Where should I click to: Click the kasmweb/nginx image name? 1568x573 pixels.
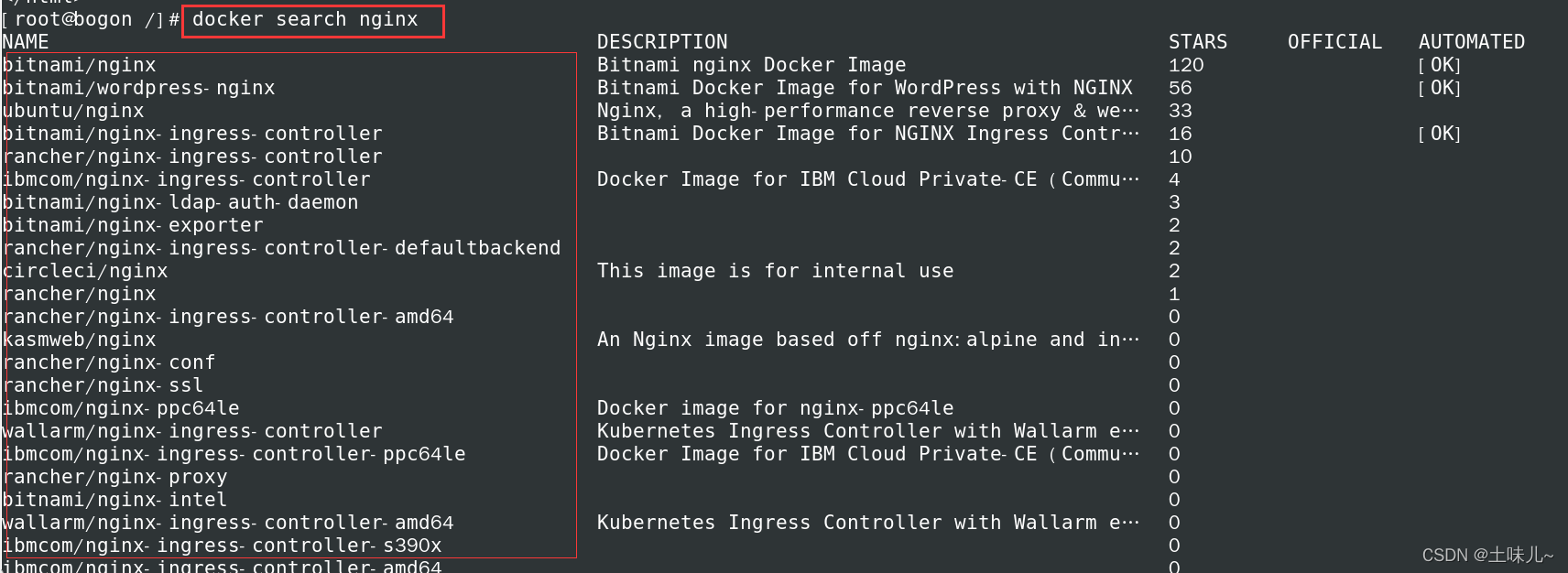point(80,340)
